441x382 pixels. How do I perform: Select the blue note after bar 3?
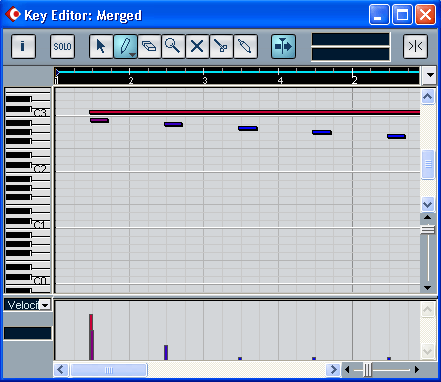coord(248,128)
